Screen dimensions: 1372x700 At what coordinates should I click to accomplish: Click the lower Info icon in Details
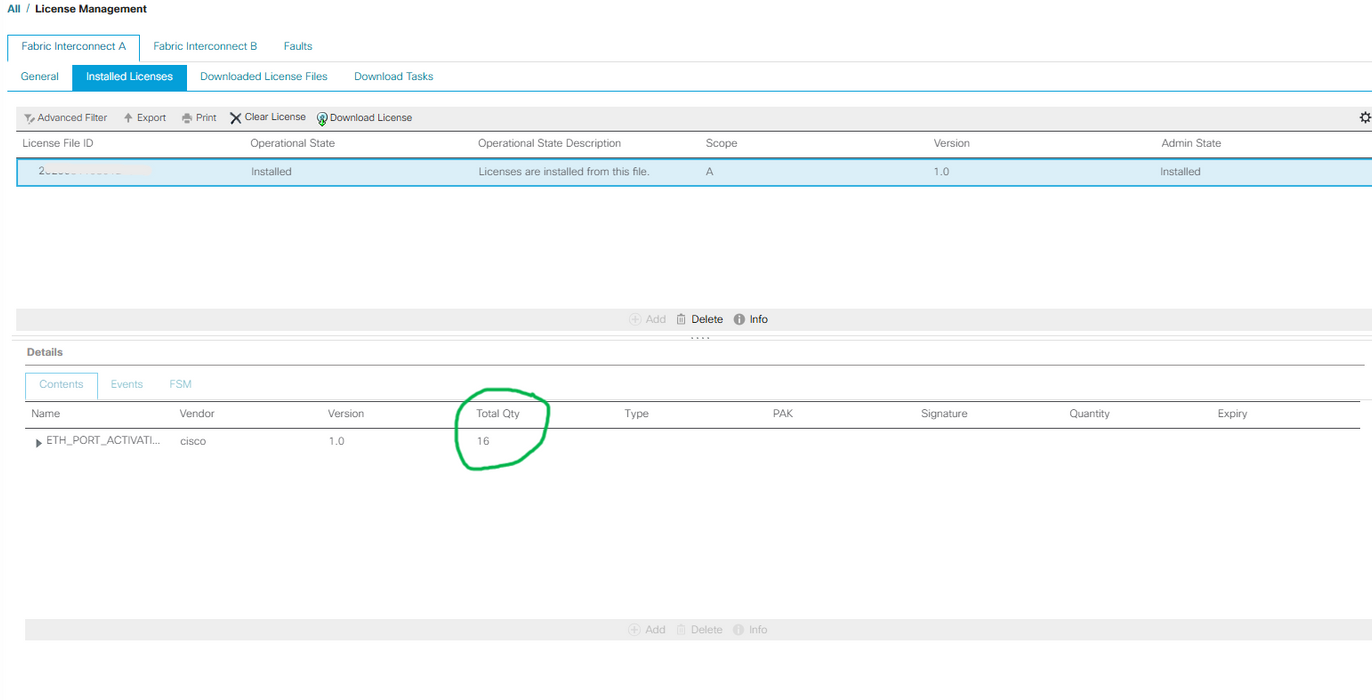click(x=739, y=630)
